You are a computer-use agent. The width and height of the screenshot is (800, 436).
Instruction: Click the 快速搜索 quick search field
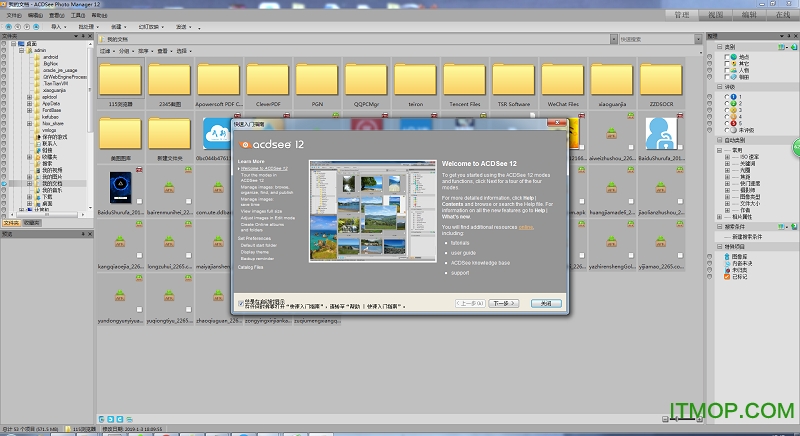[x=657, y=39]
